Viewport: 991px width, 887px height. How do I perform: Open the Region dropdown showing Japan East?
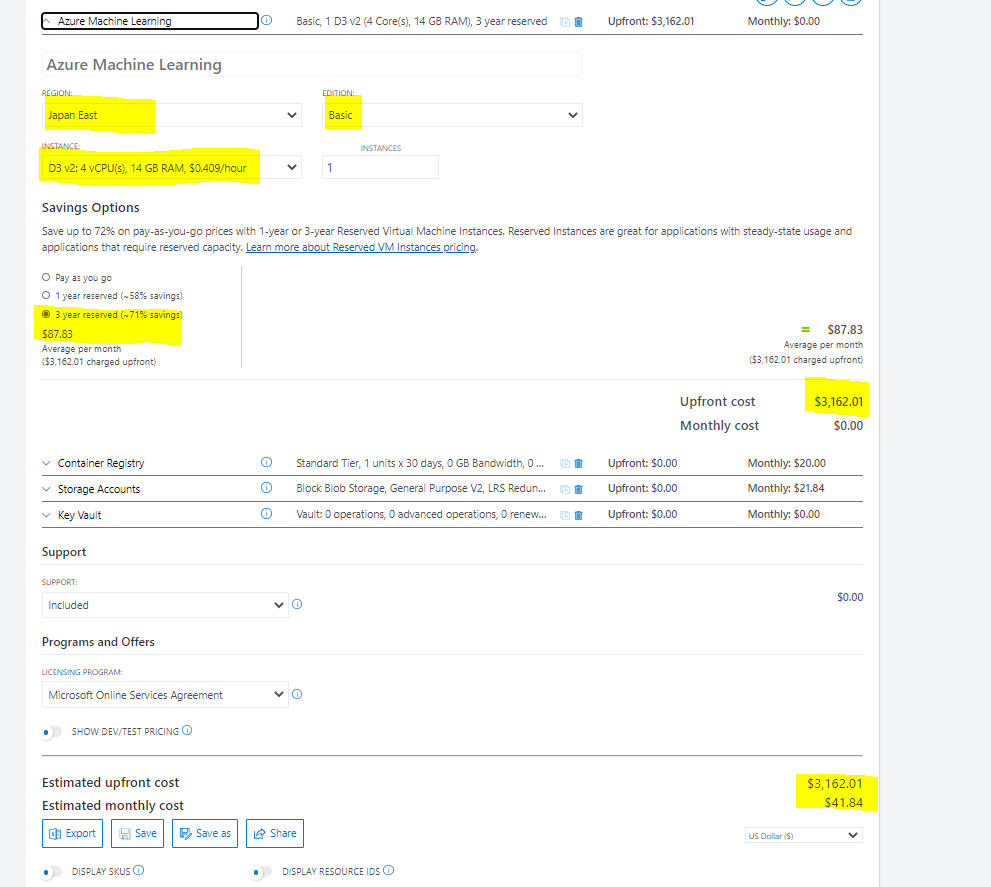click(x=172, y=115)
